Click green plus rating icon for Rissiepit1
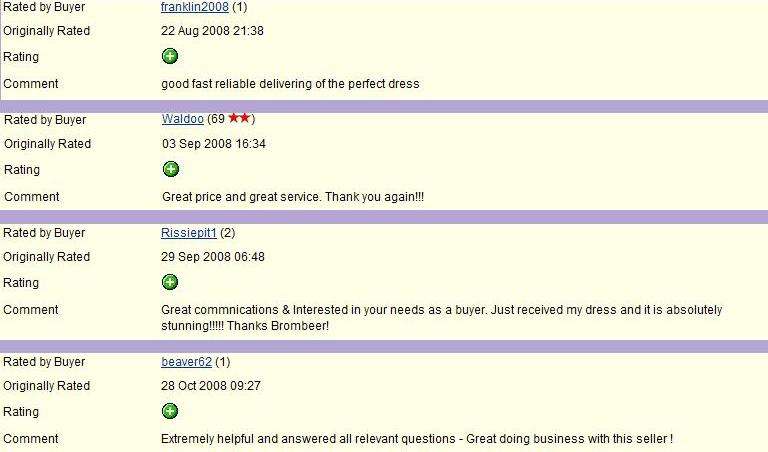 pyautogui.click(x=170, y=282)
